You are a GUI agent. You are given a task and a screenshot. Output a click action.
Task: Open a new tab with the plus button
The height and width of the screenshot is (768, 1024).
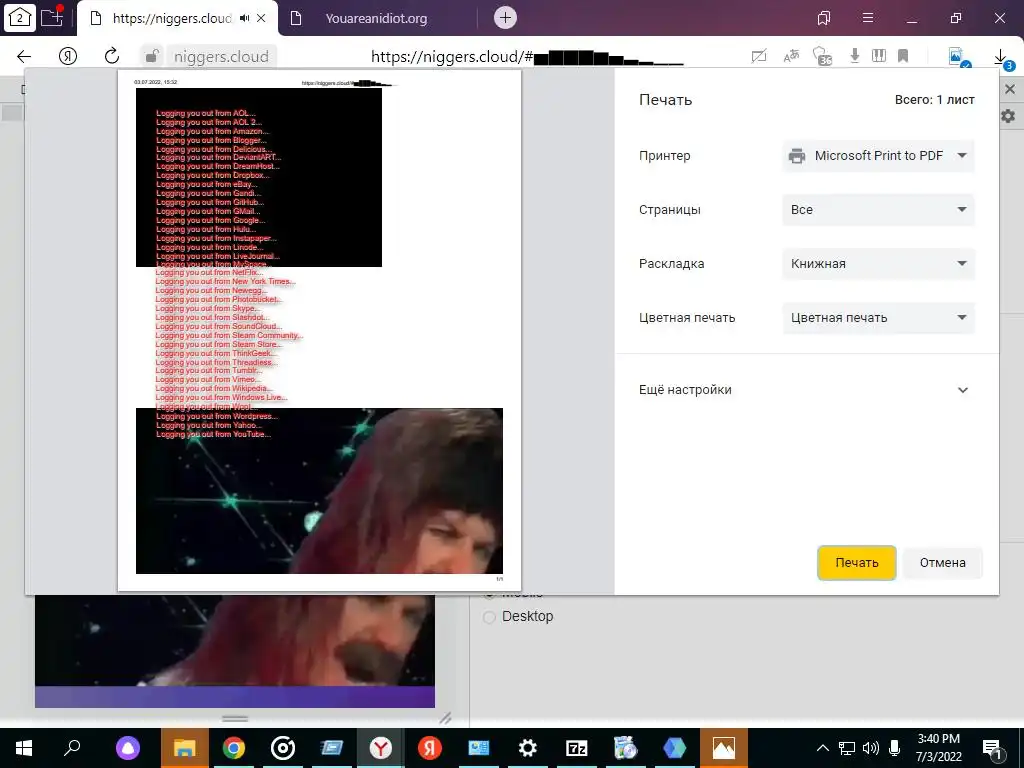505,18
